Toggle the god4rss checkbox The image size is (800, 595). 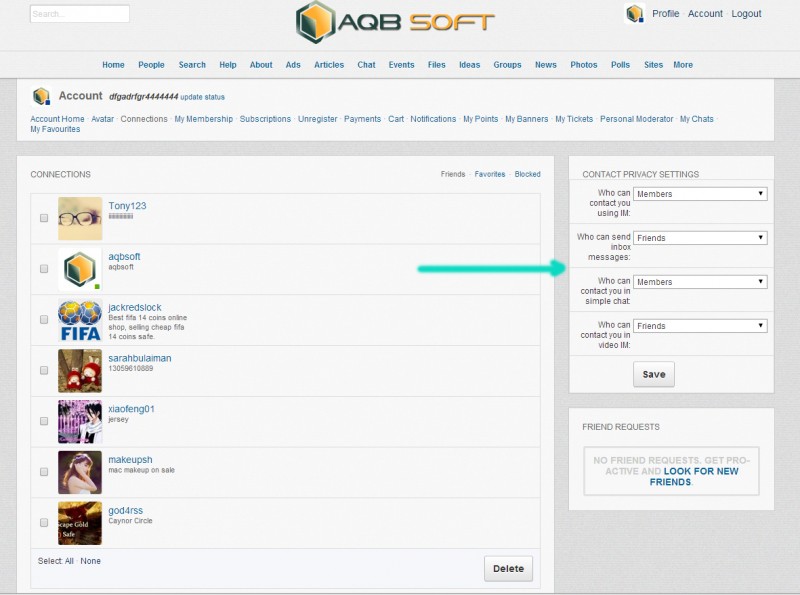coord(44,523)
